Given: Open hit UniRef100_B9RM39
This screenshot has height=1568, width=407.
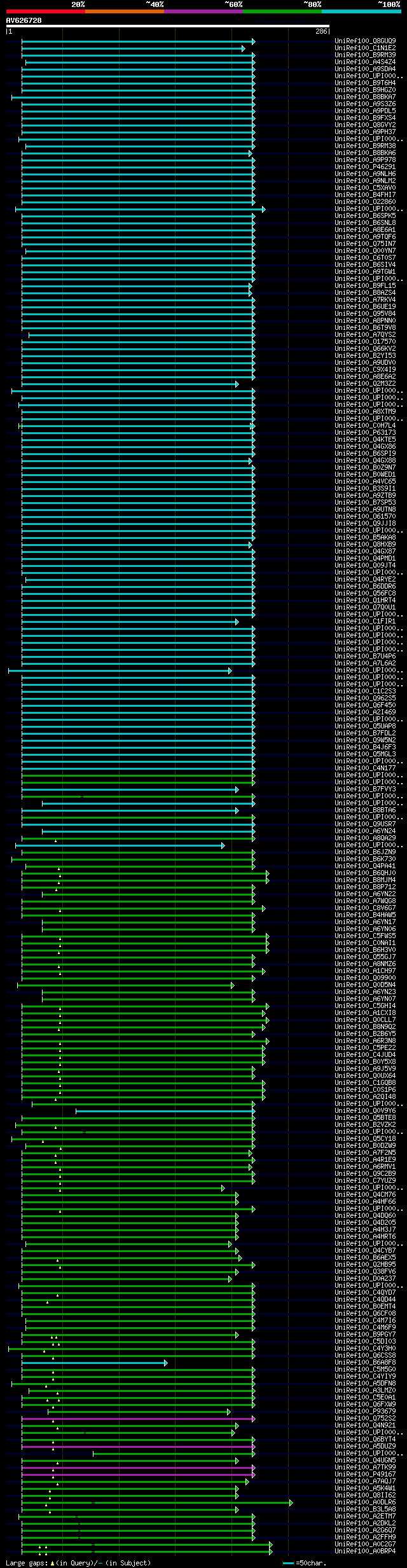Looking at the screenshot, I should (x=365, y=55).
